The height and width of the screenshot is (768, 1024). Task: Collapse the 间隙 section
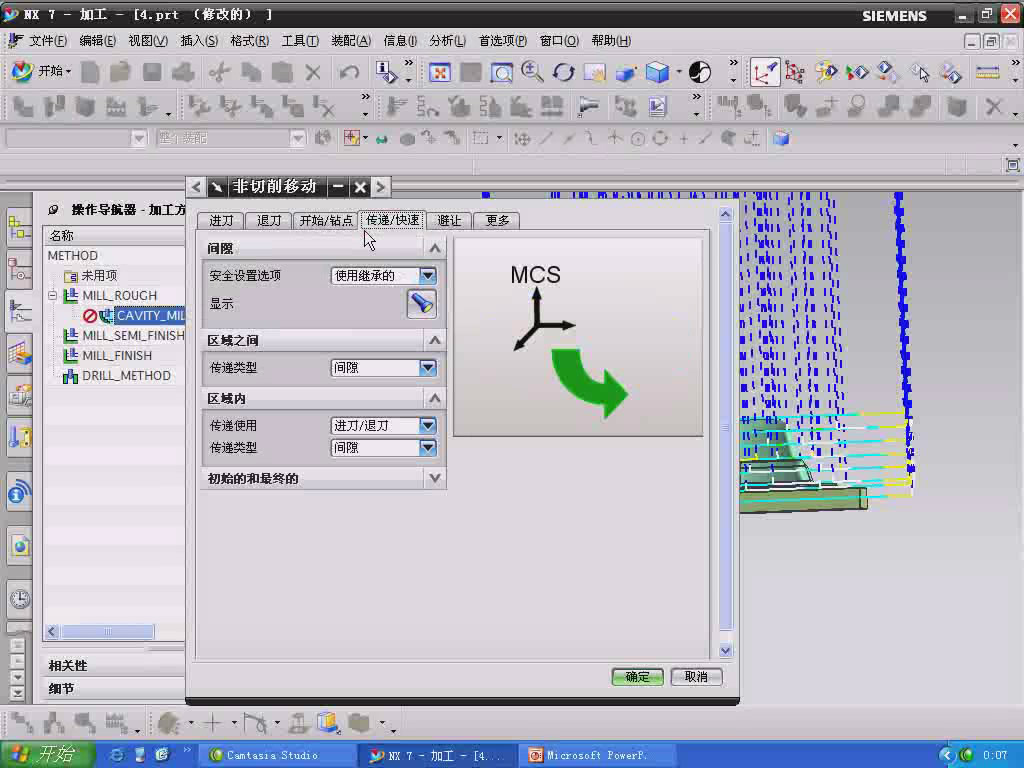[x=434, y=248]
